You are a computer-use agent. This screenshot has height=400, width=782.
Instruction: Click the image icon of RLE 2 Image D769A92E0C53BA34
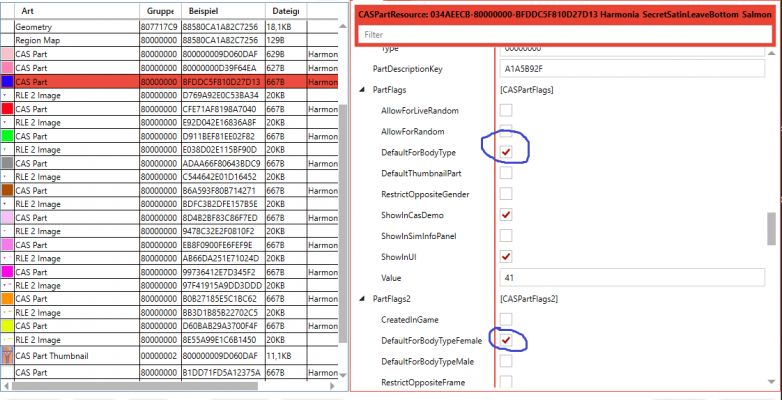tap(7, 95)
